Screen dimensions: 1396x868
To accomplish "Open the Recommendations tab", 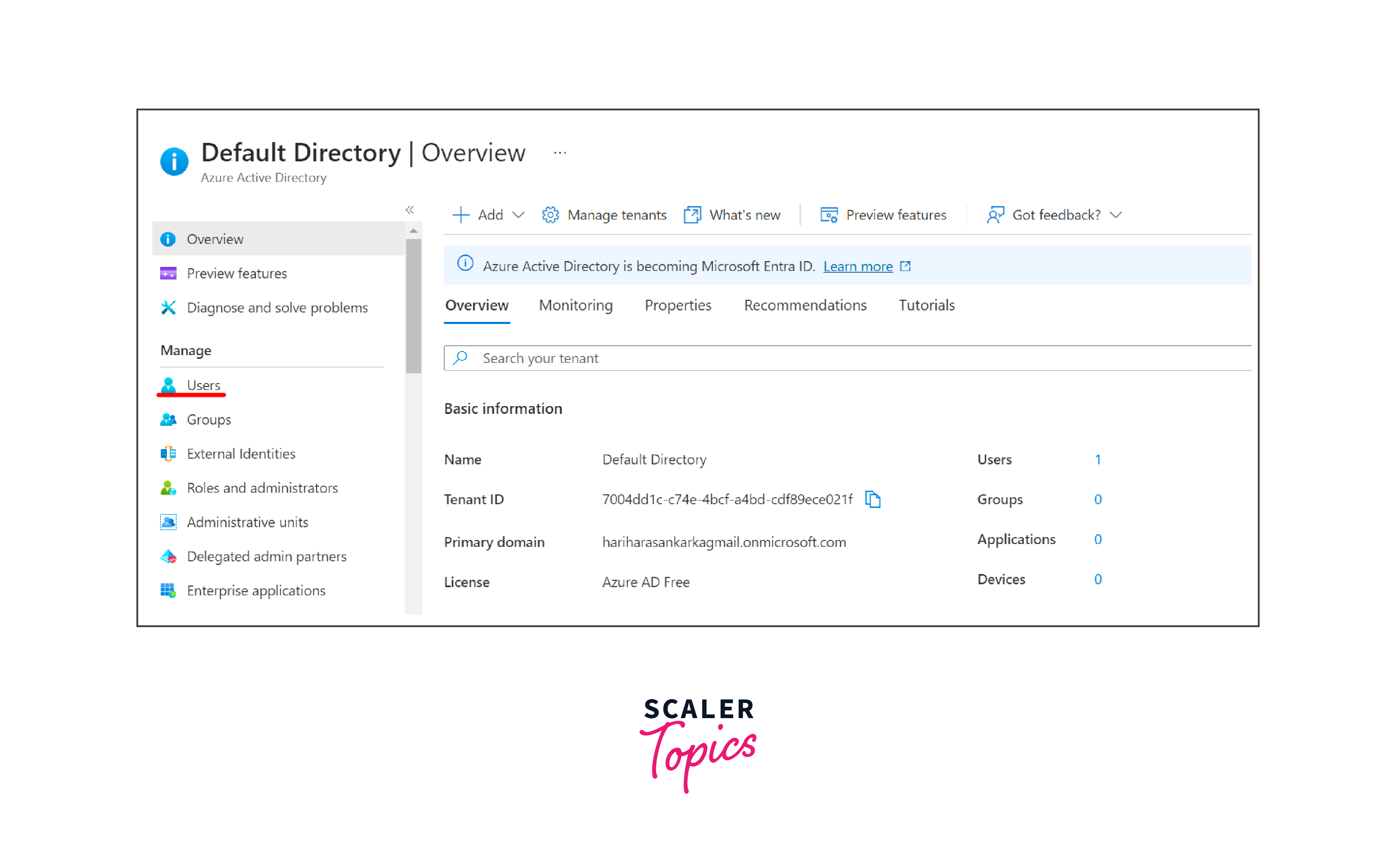I will point(805,305).
